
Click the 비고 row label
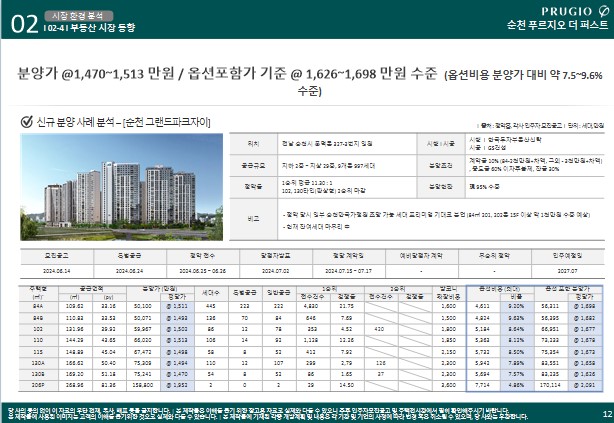(x=253, y=219)
